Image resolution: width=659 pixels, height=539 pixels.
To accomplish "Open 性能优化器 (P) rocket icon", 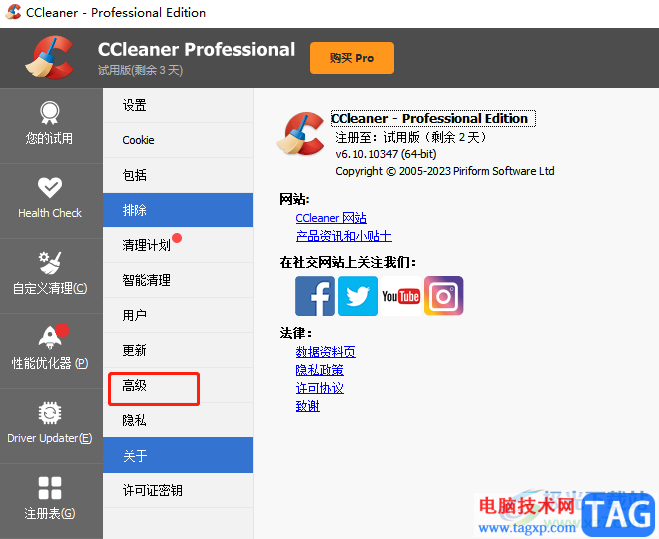I will pos(50,337).
